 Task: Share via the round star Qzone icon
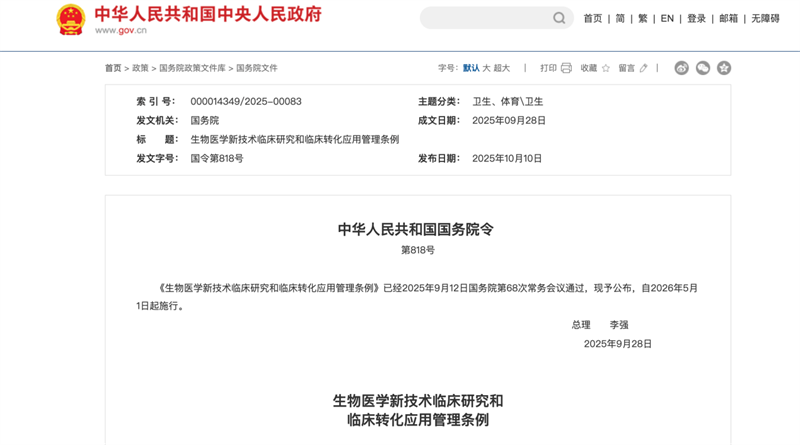tap(724, 68)
